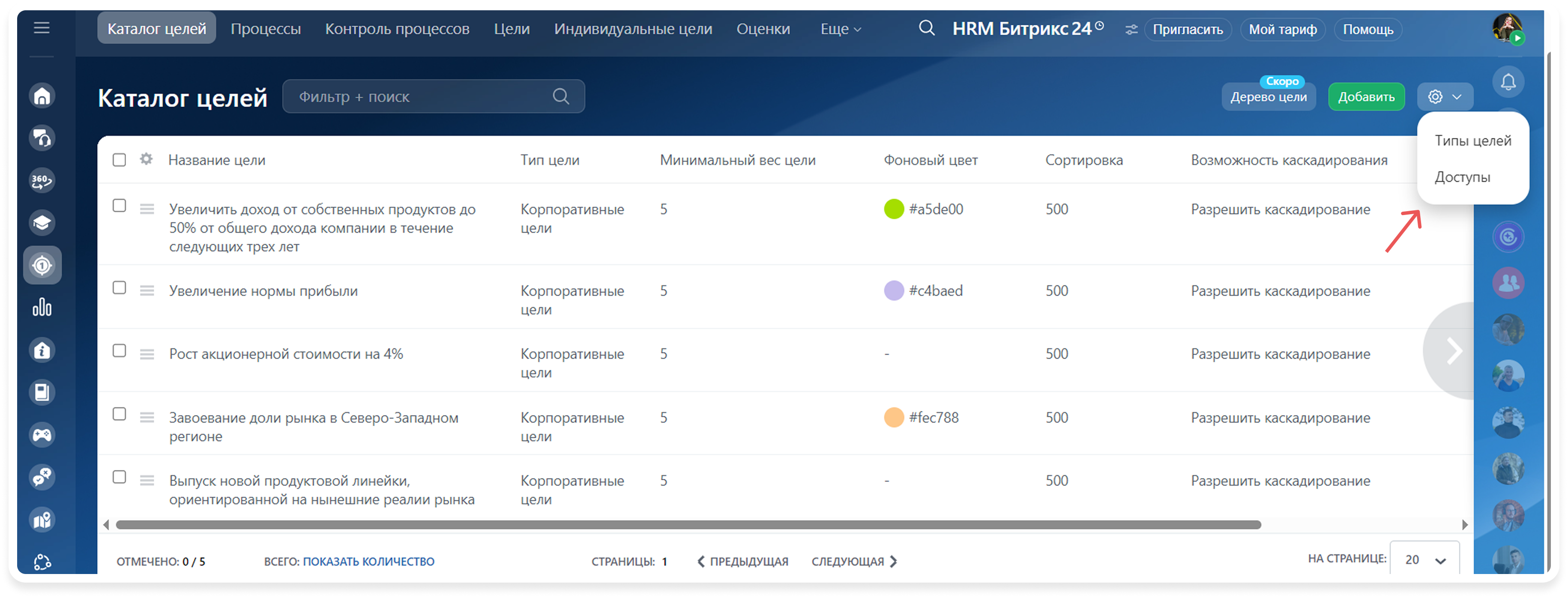1568x598 pixels.
Task: Open the 360 review sidebar icon
Action: point(42,181)
